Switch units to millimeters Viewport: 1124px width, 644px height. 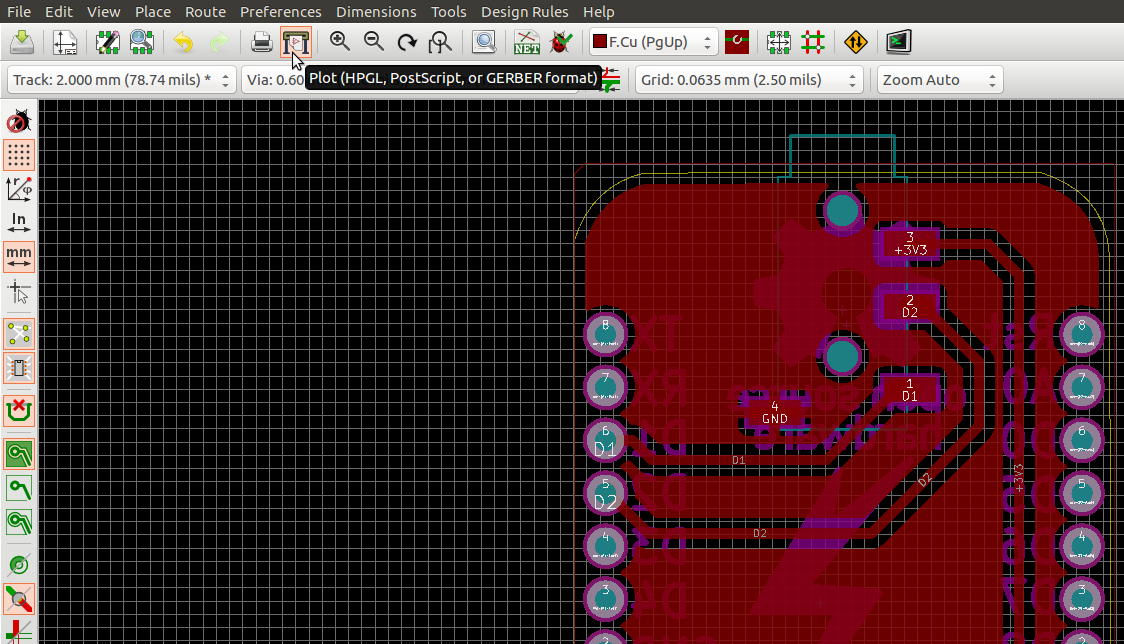[19, 257]
